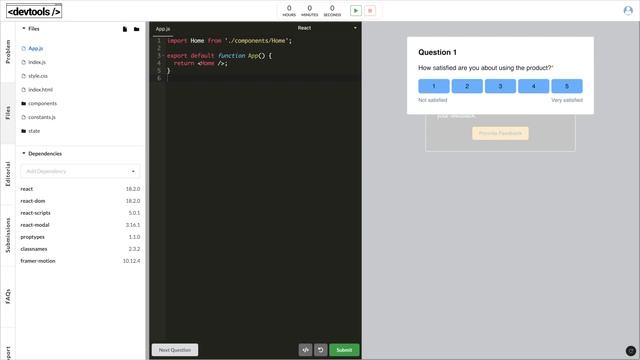Image resolution: width=640 pixels, height=360 pixels.
Task: Select satisfaction rating 5
Action: pos(567,86)
